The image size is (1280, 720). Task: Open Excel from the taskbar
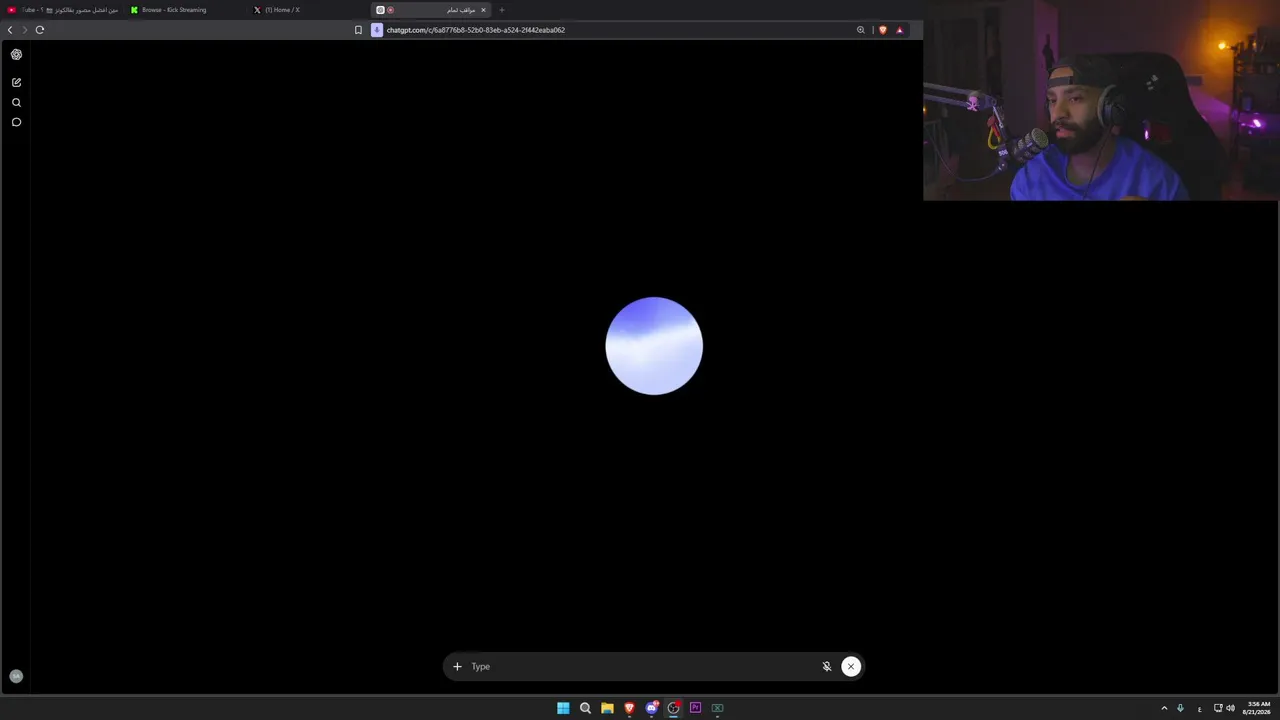[718, 708]
